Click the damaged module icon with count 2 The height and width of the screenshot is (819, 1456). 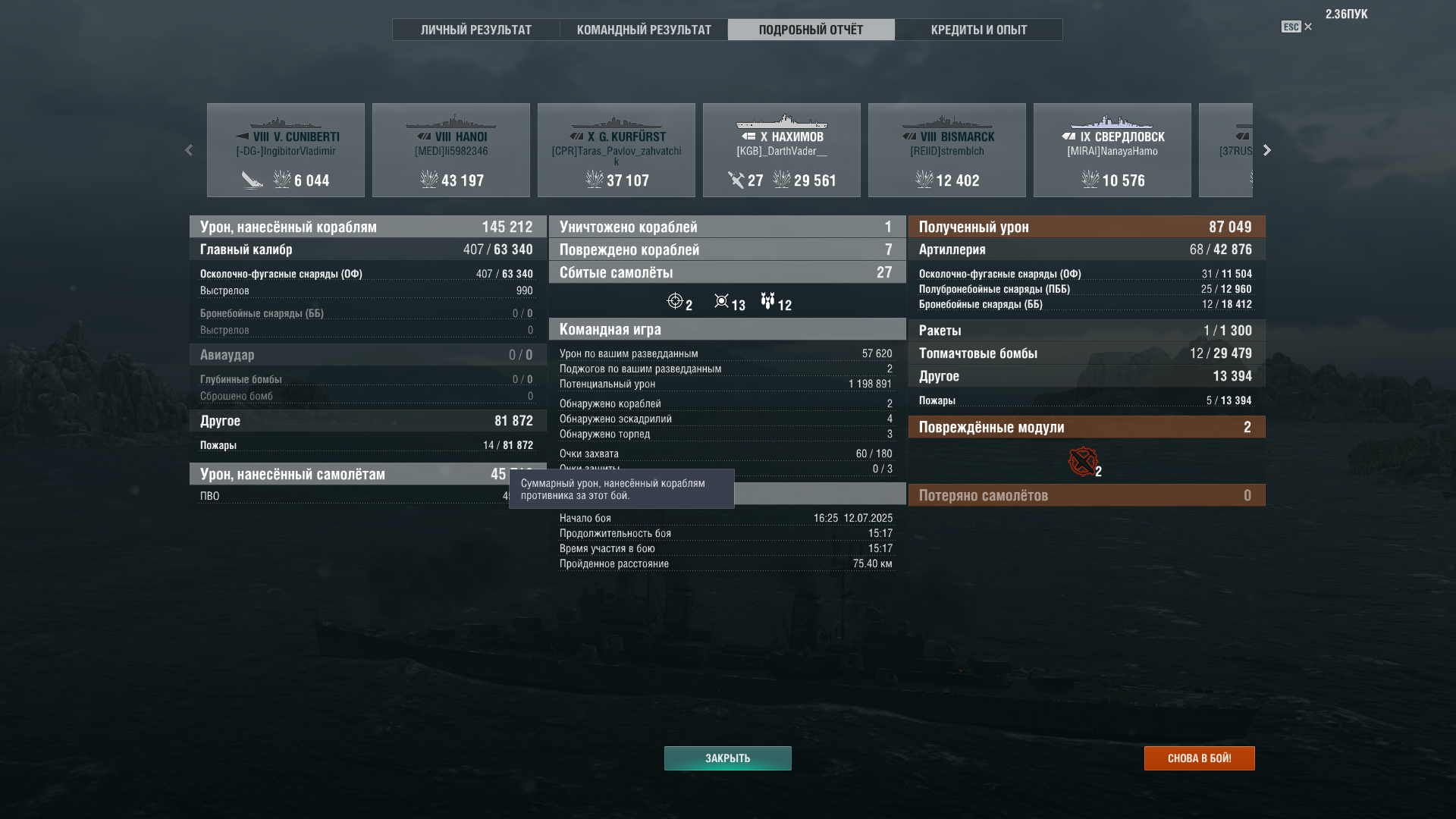1083,461
